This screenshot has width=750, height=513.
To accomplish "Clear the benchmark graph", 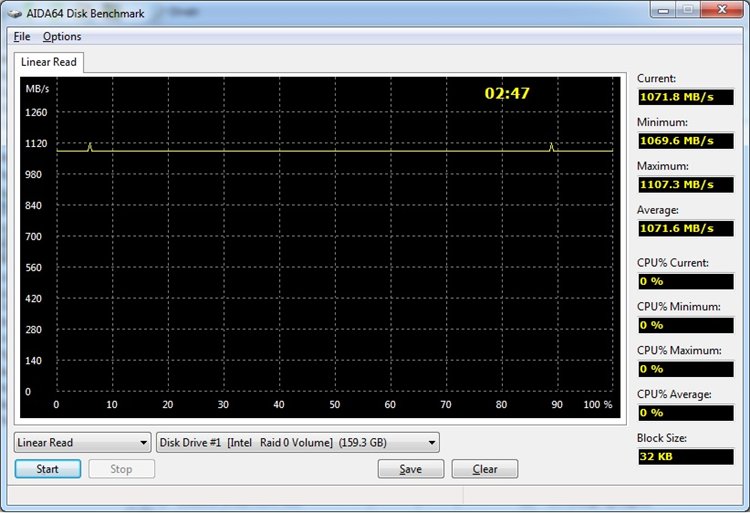I will [485, 469].
